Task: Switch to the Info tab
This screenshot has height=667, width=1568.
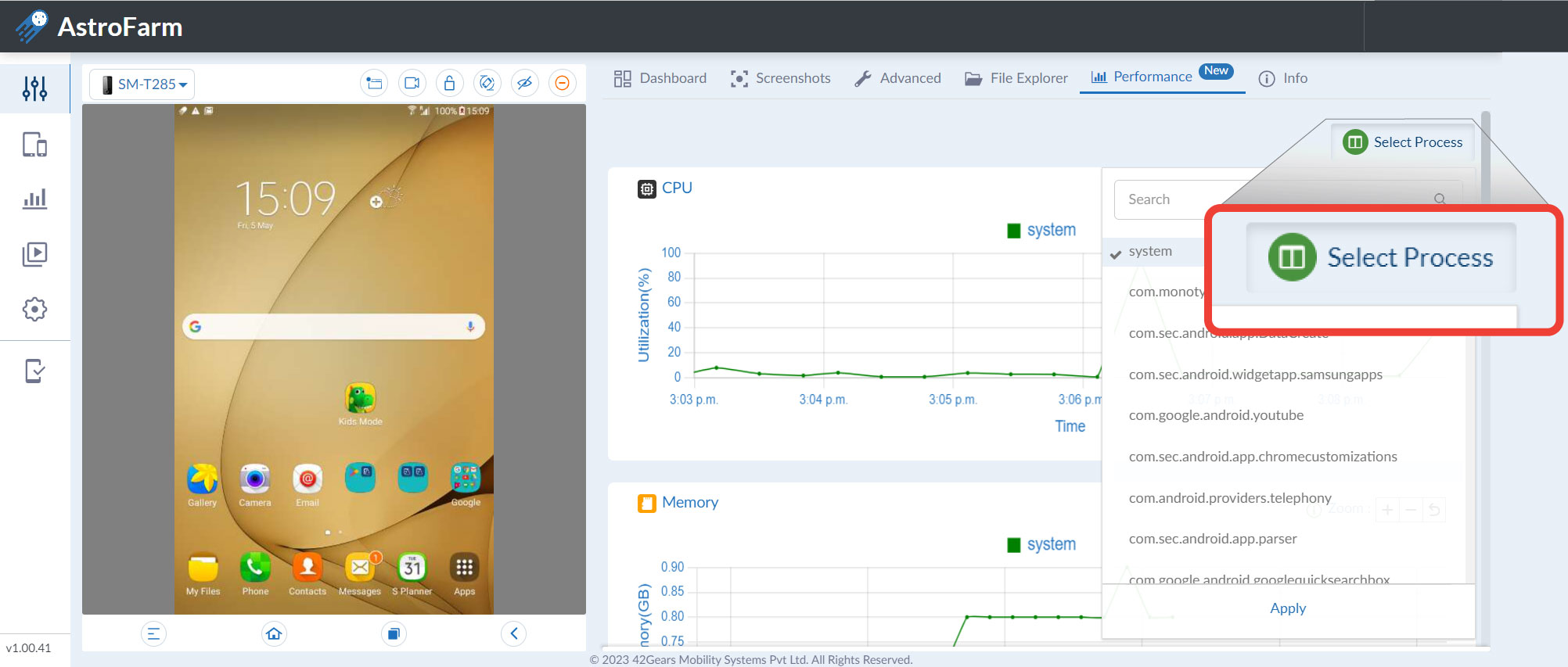Action: click(1282, 78)
